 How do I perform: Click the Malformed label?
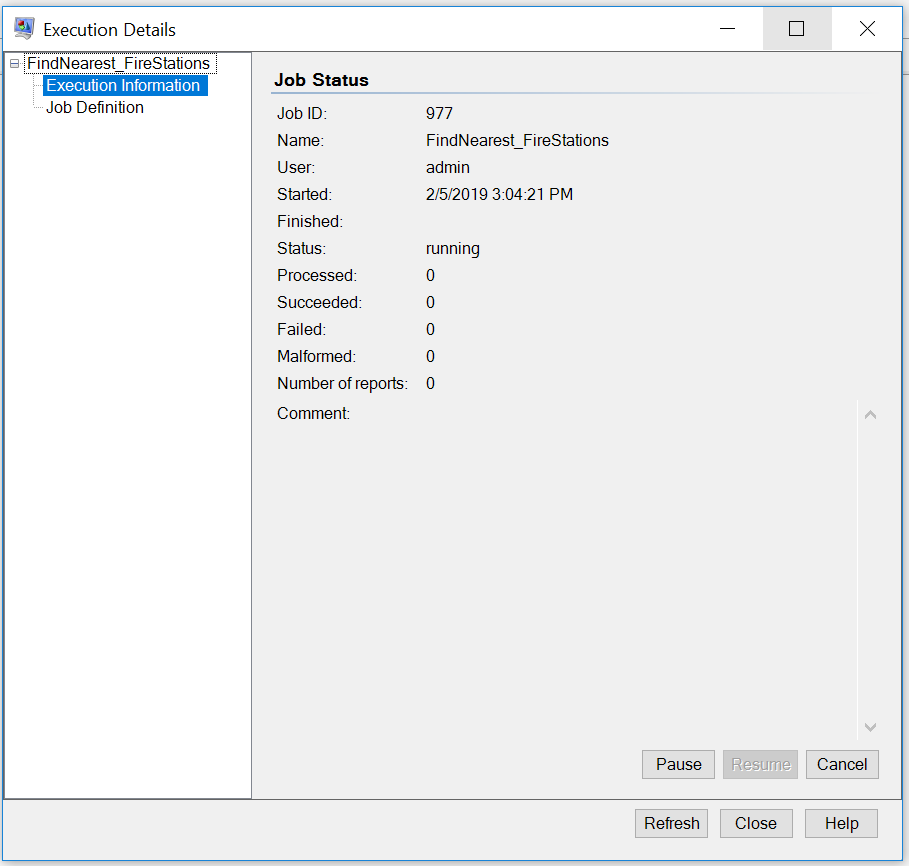click(317, 356)
